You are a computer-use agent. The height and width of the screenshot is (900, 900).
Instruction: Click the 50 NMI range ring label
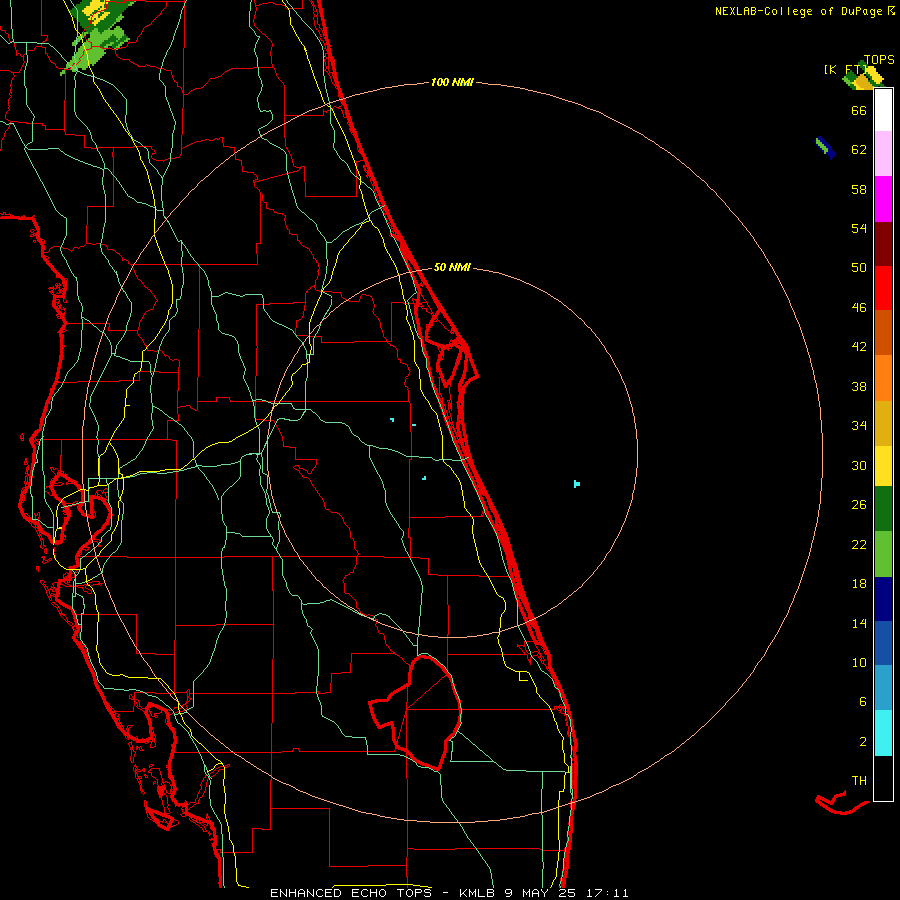452,267
